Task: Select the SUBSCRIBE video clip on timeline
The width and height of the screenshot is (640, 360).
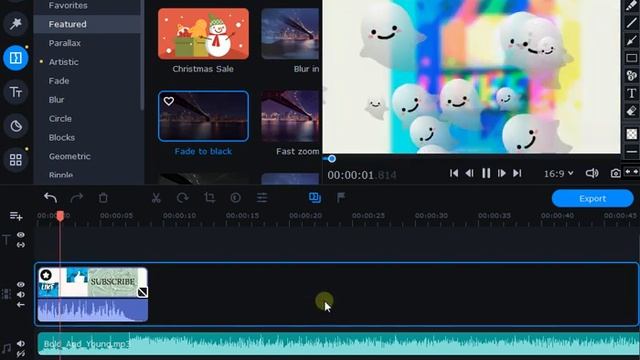Action: (x=93, y=294)
